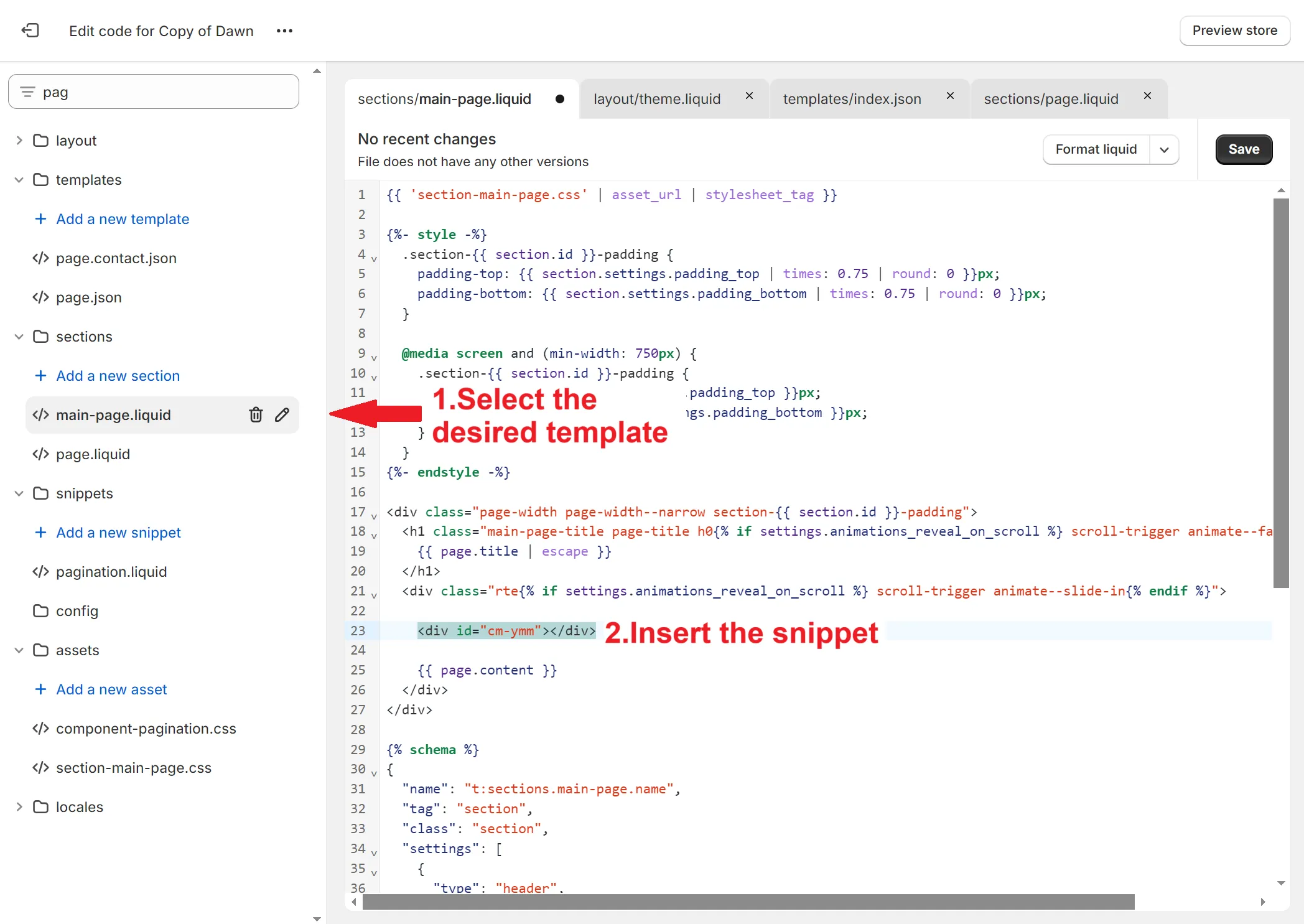Screen dimensions: 1304x924
Task: Open Format liquid dropdown arrow
Action: (x=1164, y=150)
